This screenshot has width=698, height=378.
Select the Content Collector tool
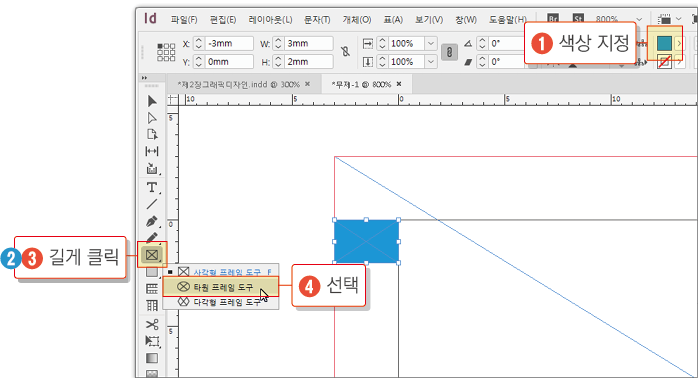pos(152,169)
